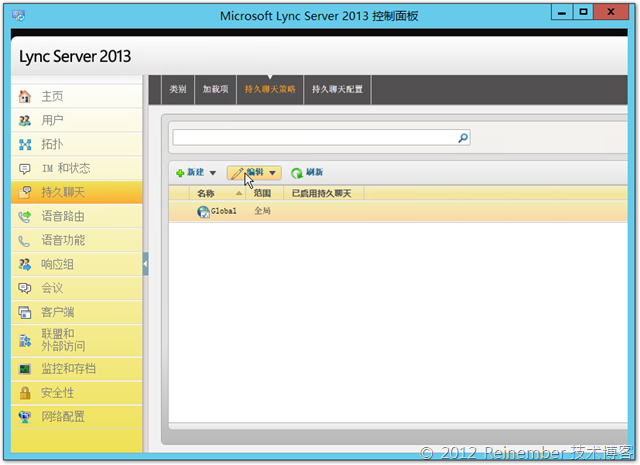Click the green refresh arrow icon
The height and width of the screenshot is (465, 640).
297,173
